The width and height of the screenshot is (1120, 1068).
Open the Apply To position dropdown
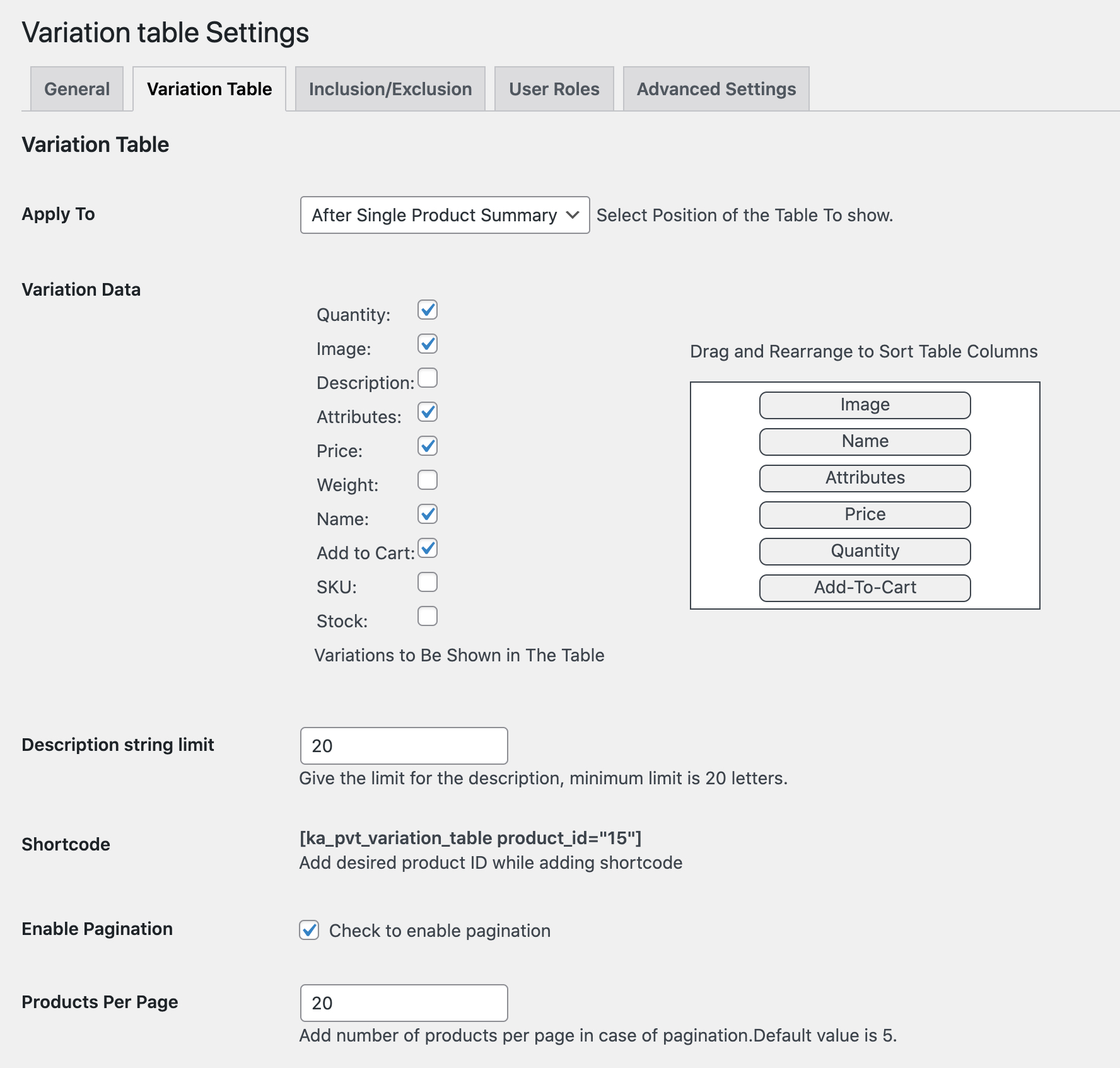click(444, 215)
